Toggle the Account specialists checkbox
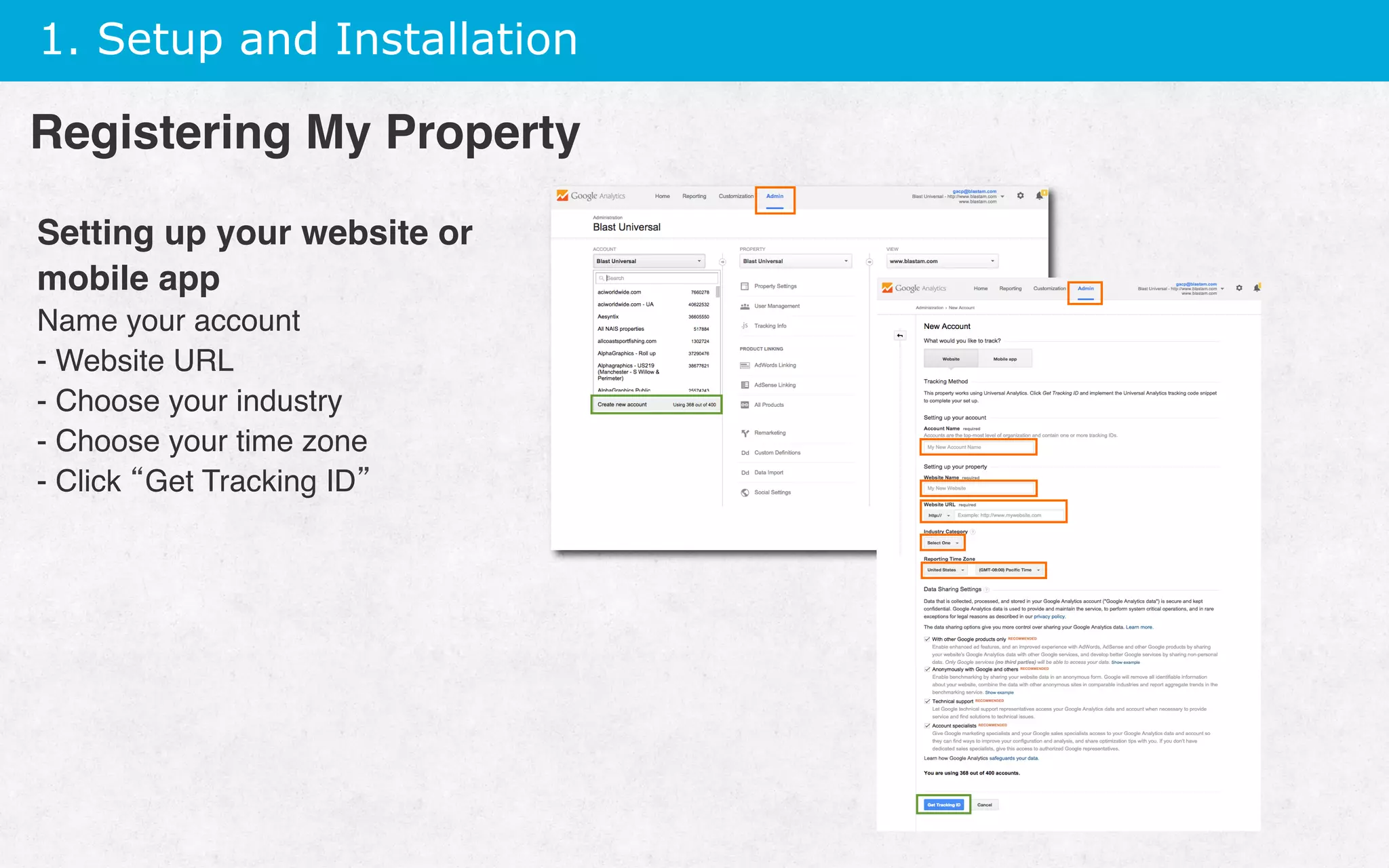This screenshot has width=1389, height=868. [927, 726]
